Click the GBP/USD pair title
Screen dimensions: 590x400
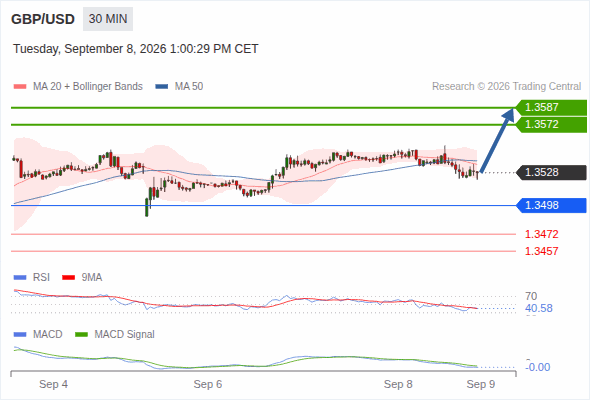(x=43, y=19)
